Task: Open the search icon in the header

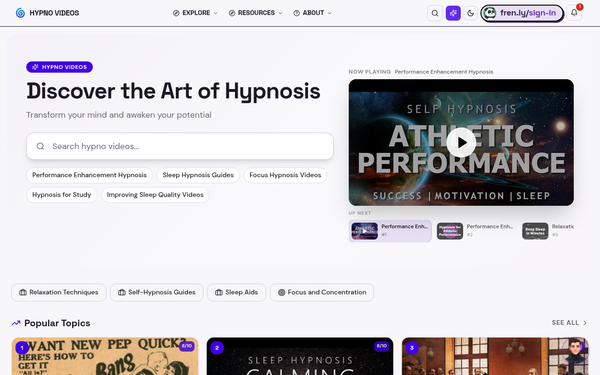Action: click(x=435, y=13)
